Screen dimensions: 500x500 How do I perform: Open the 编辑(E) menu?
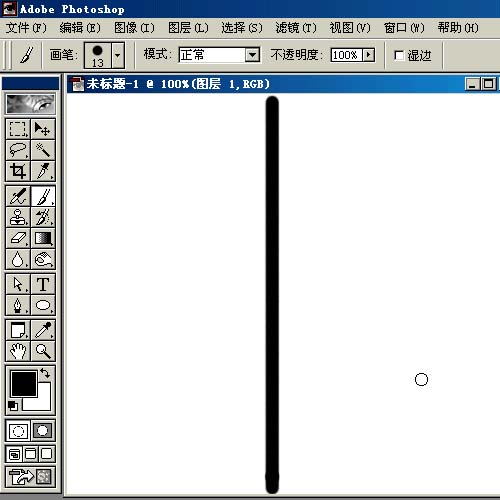(x=80, y=28)
